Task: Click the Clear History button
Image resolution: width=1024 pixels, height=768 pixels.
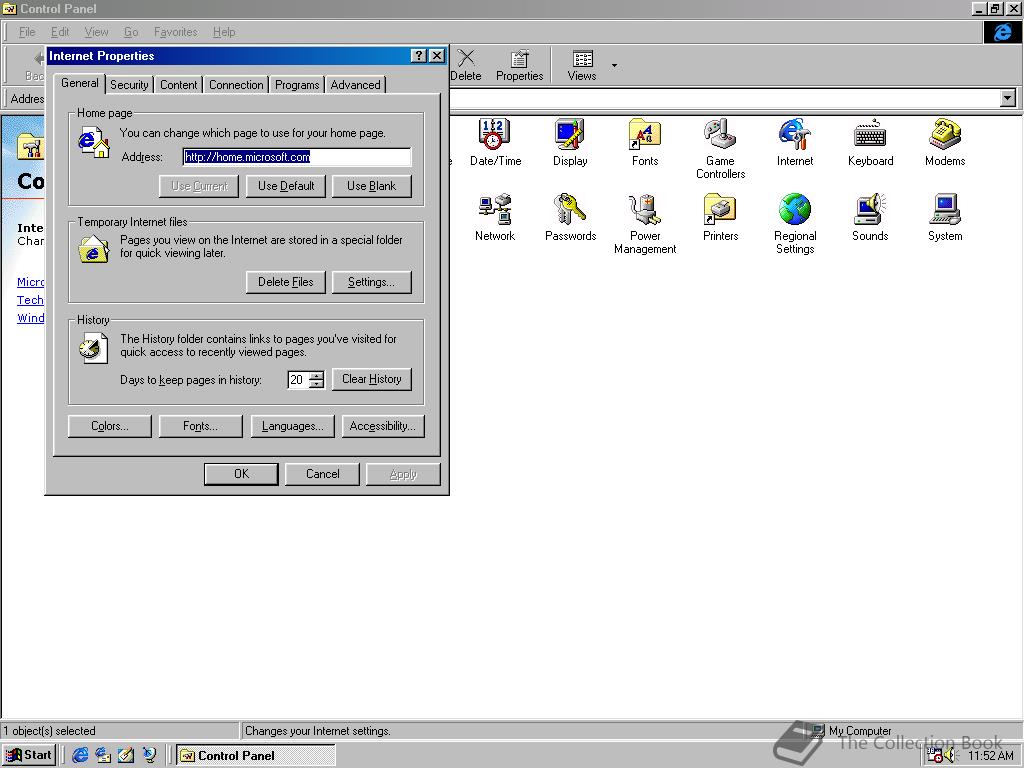Action: coord(371,379)
